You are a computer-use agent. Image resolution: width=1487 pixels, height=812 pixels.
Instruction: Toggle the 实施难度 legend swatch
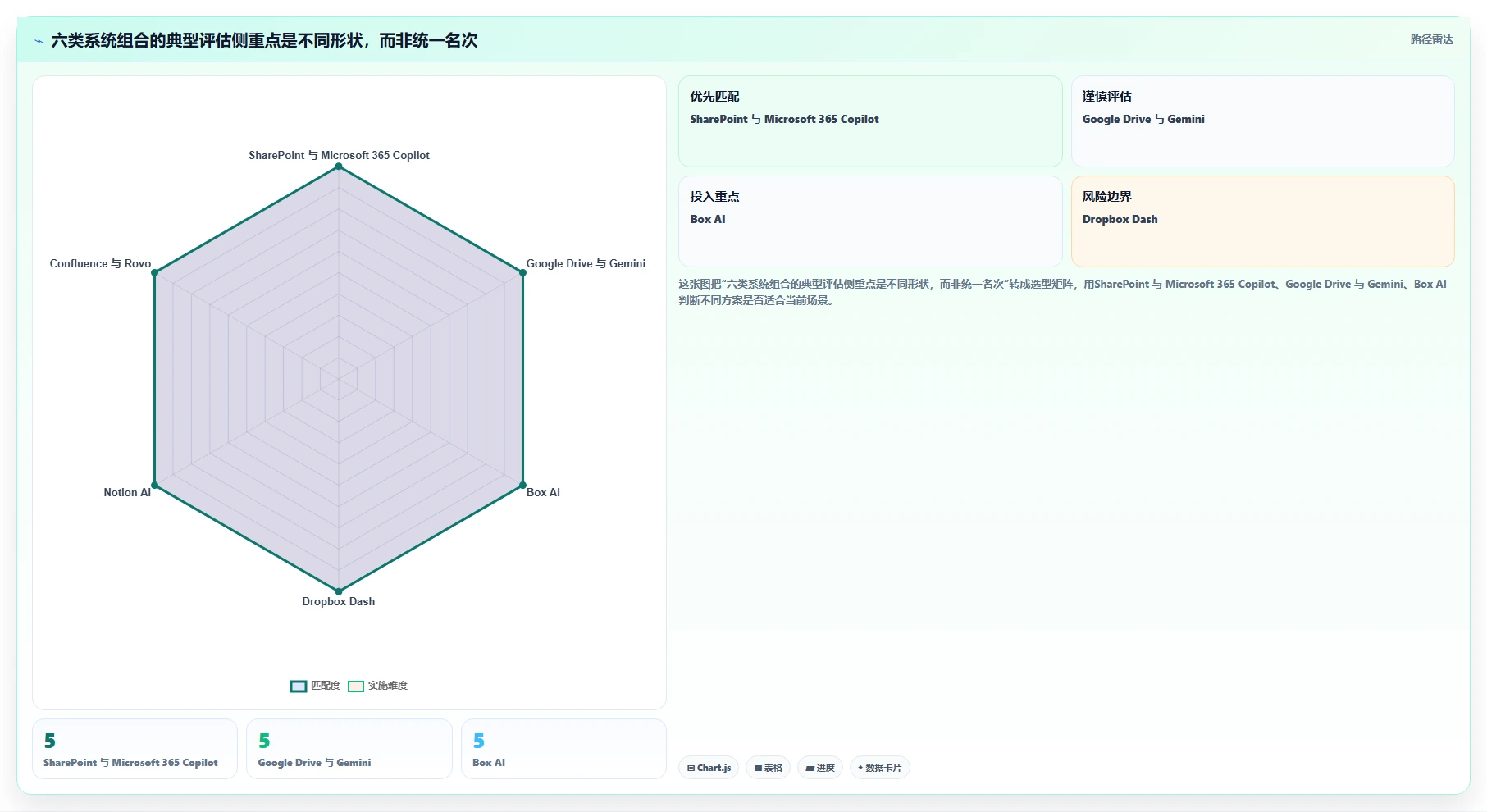356,686
